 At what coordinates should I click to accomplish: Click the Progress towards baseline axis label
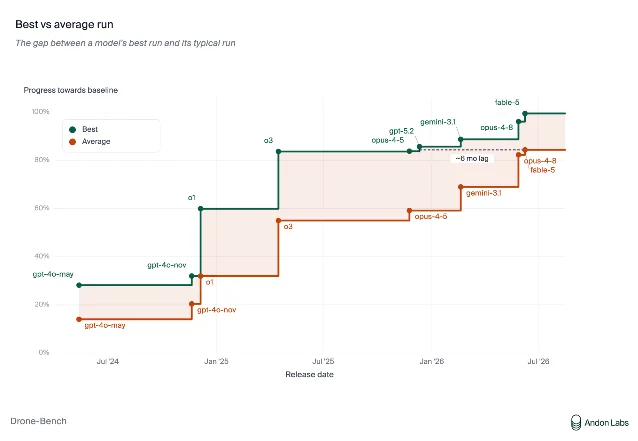70,90
